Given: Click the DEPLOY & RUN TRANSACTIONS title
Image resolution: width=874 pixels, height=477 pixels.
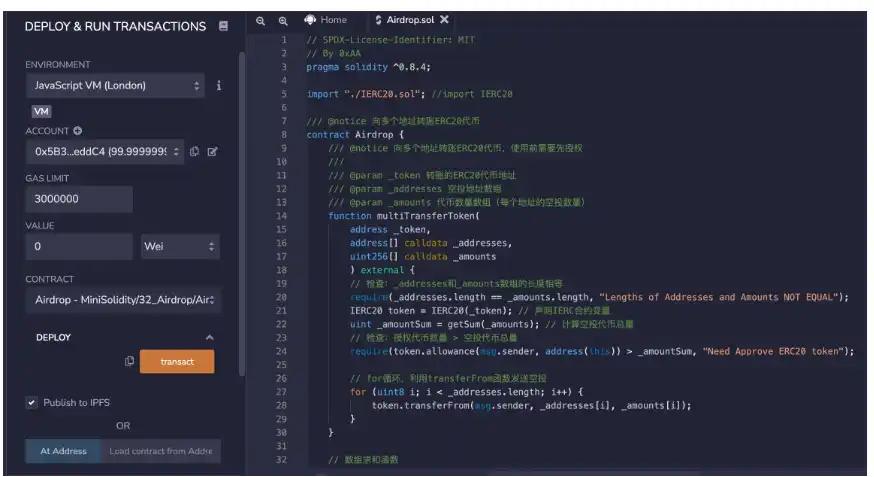Looking at the screenshot, I should (115, 26).
